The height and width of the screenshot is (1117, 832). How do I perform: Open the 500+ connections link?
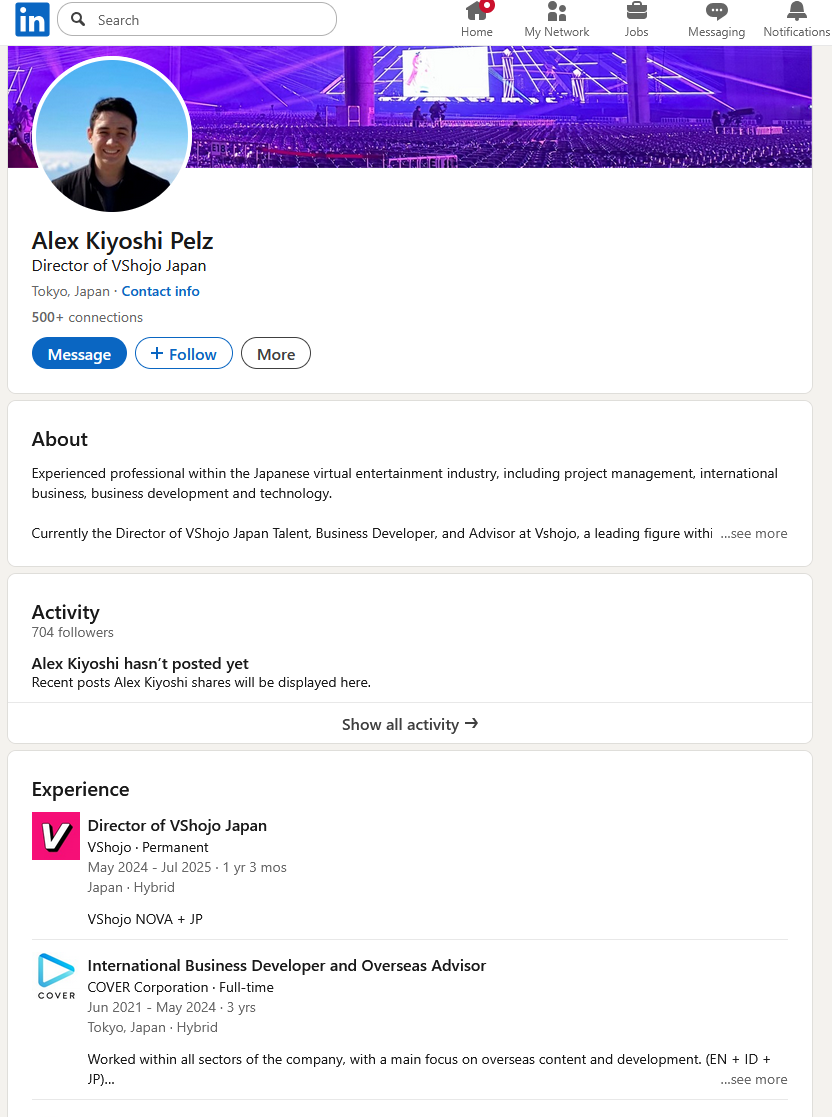(x=87, y=317)
